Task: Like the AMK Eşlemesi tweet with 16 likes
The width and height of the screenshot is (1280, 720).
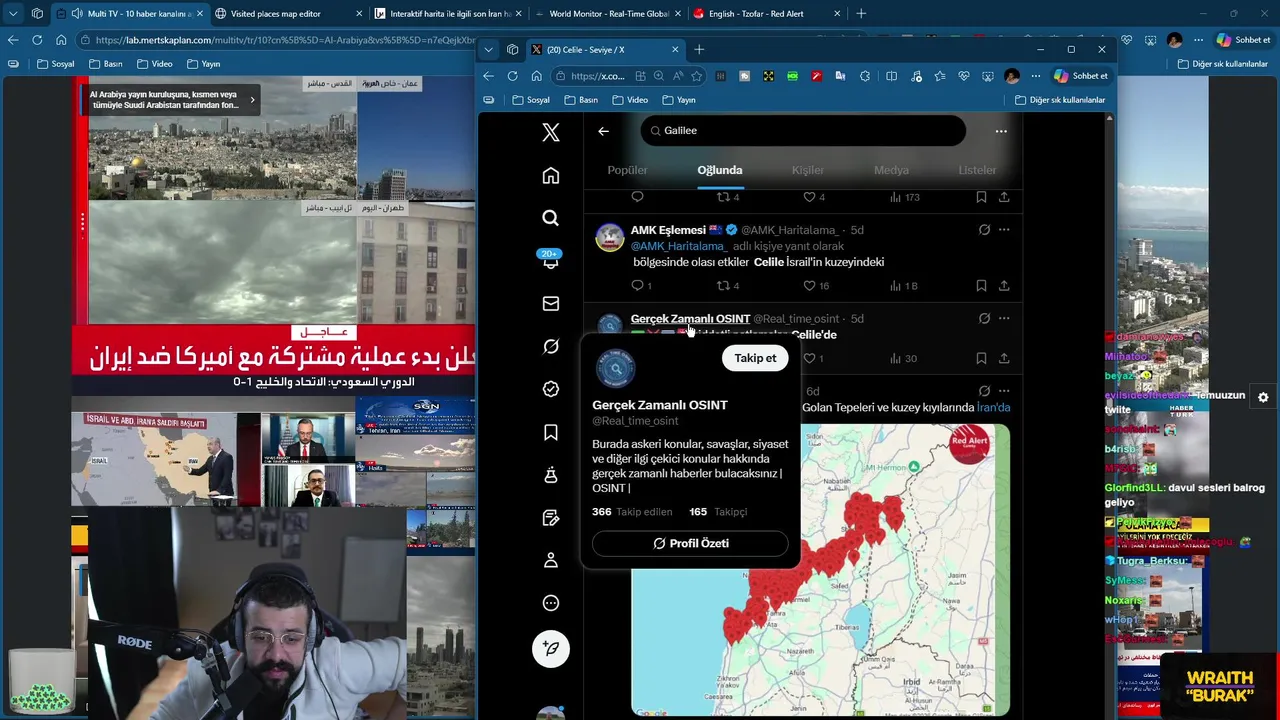Action: [817, 286]
